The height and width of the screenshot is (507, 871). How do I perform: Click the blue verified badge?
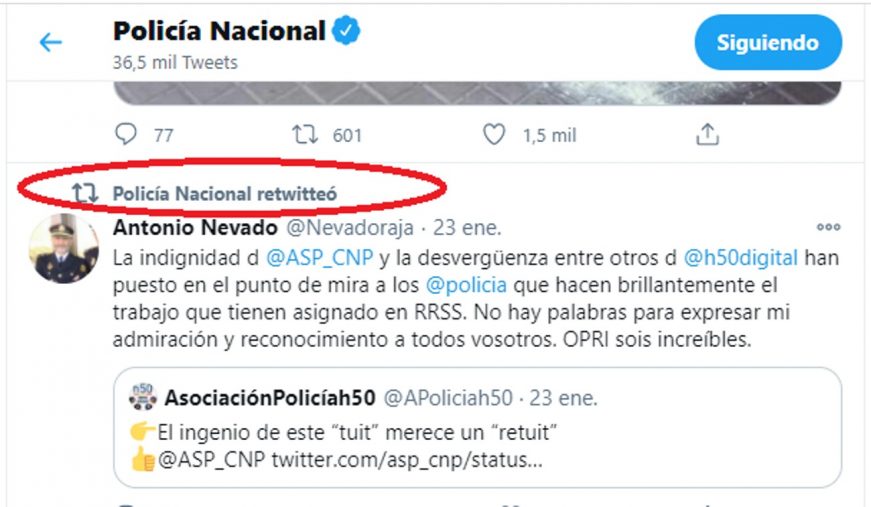tap(346, 31)
